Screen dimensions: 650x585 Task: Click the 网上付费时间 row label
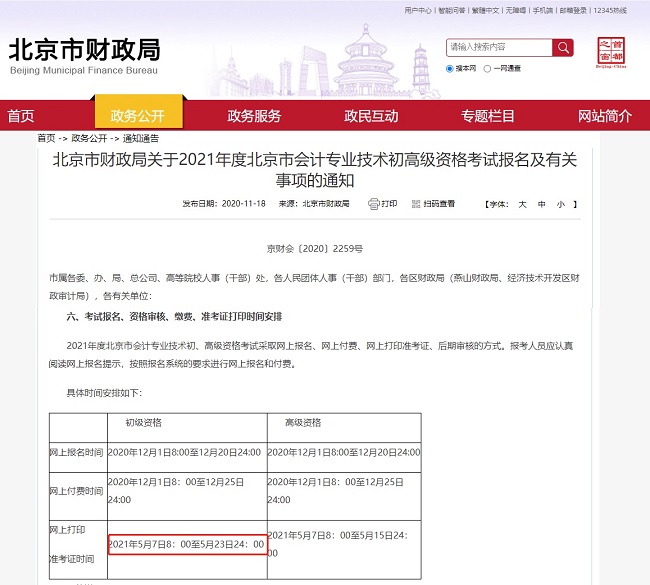[76, 491]
